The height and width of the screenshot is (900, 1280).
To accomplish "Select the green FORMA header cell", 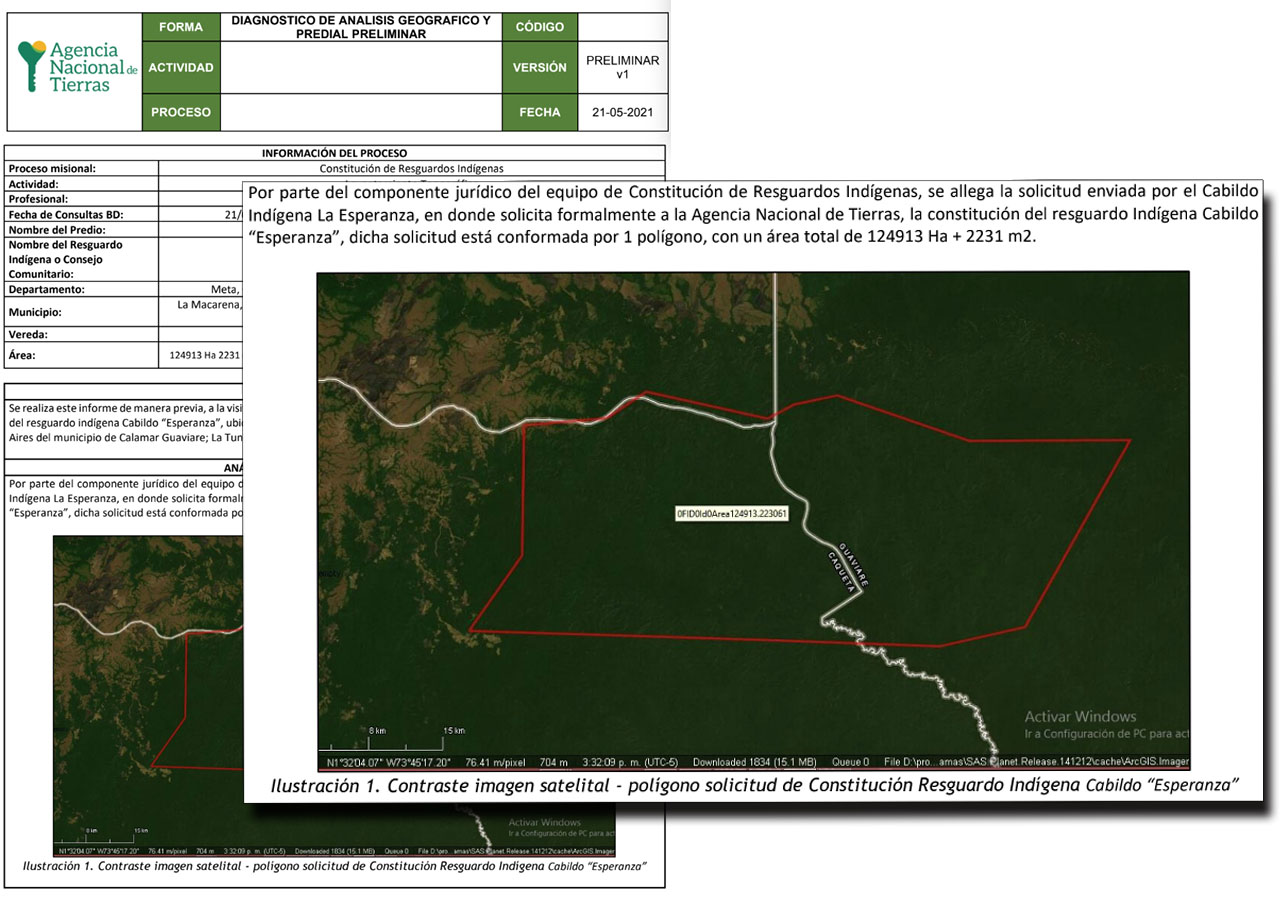I will (180, 27).
